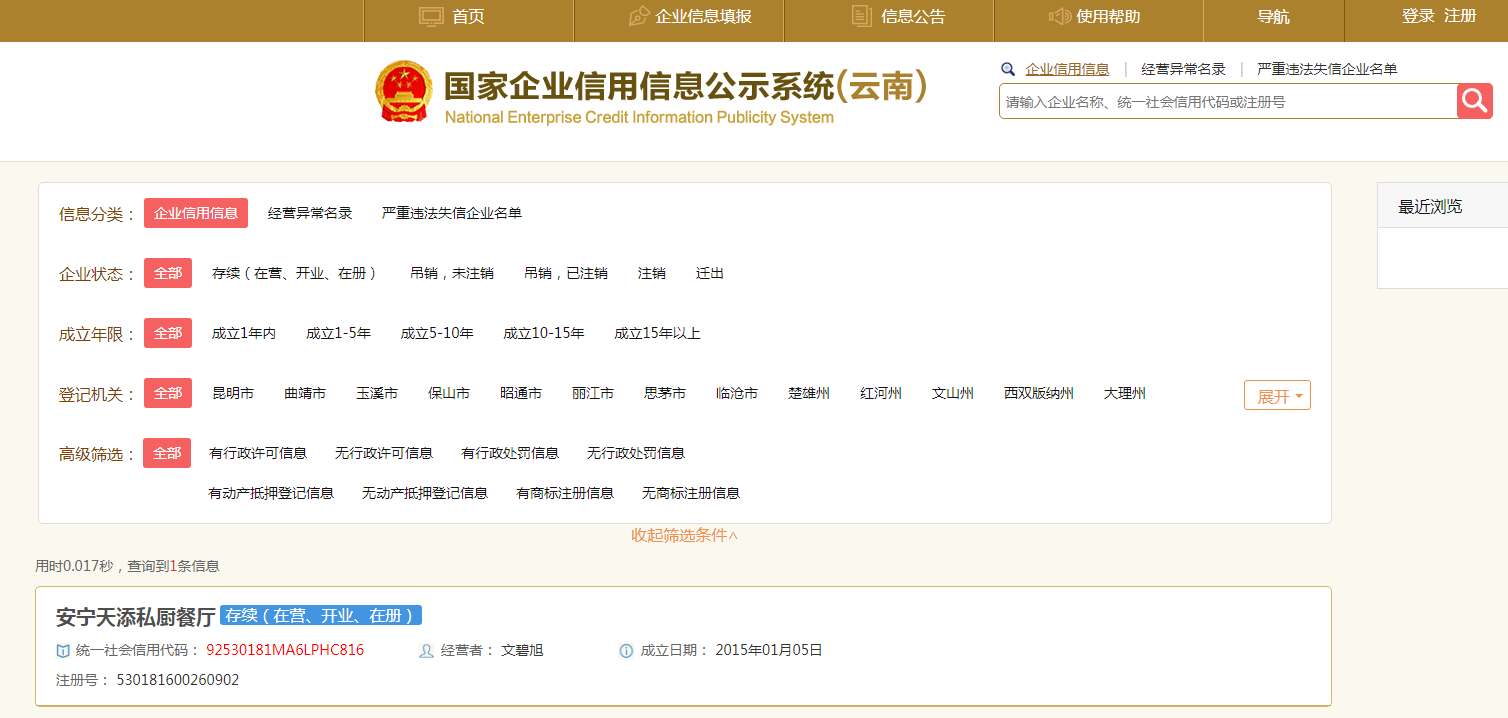Select the 严重违法失信企业名单 tab above the search box

point(1327,69)
